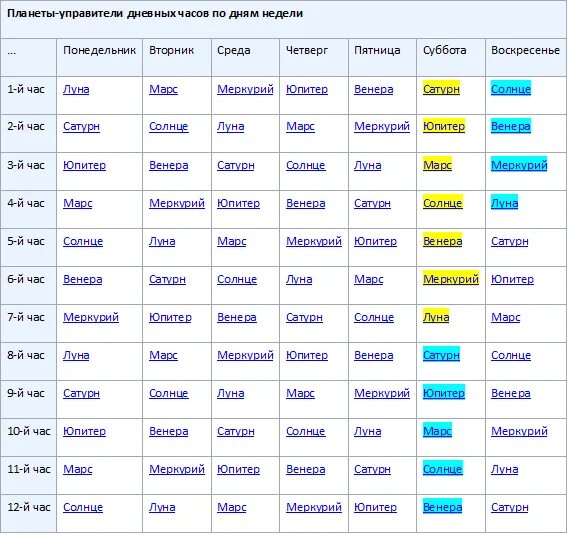
Task: Click highlighted Луна in Воскресенье 4-й час
Action: click(504, 203)
